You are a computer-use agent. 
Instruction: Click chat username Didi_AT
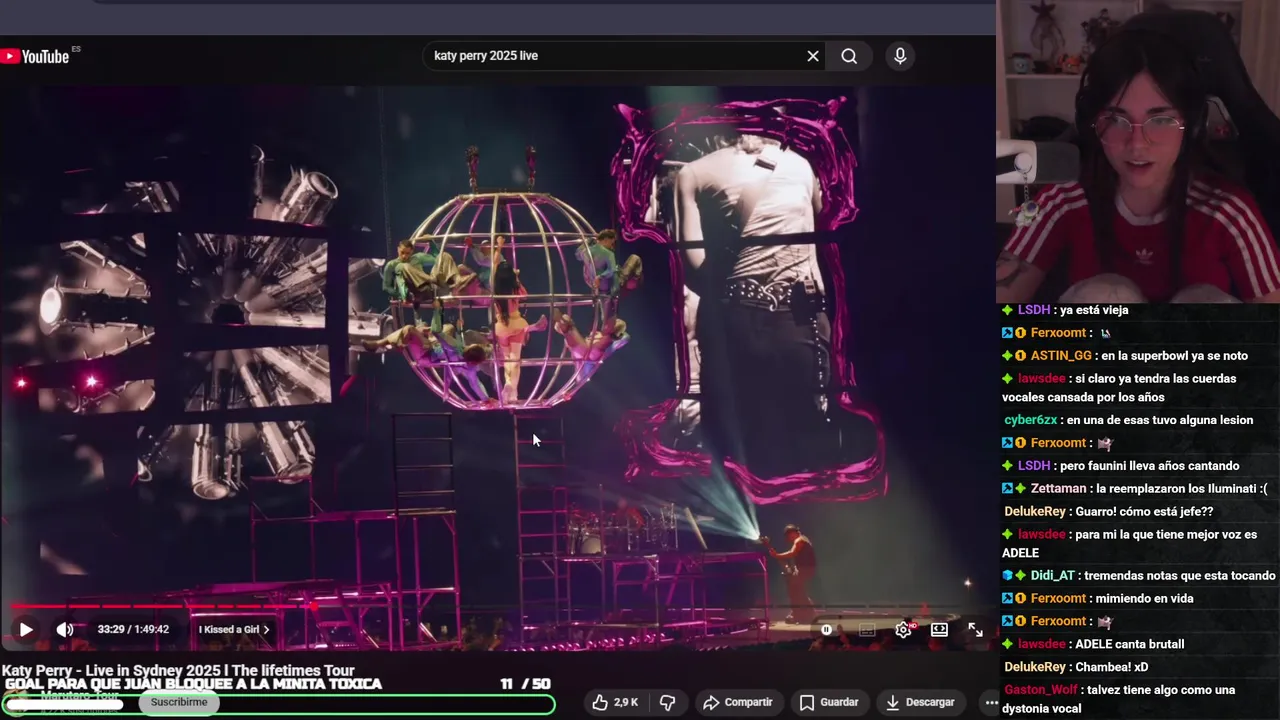click(1053, 576)
